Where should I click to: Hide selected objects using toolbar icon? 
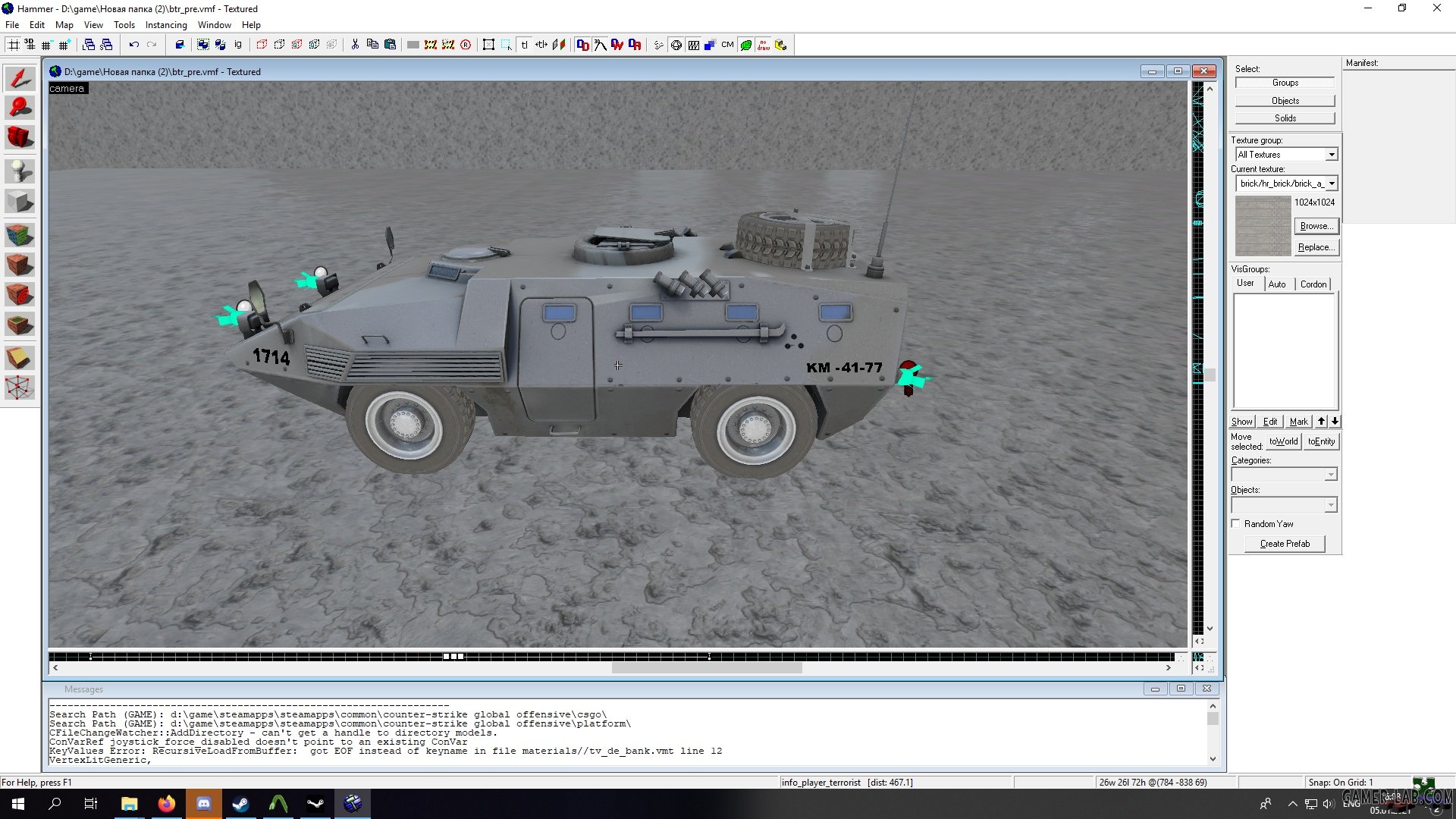(x=262, y=45)
